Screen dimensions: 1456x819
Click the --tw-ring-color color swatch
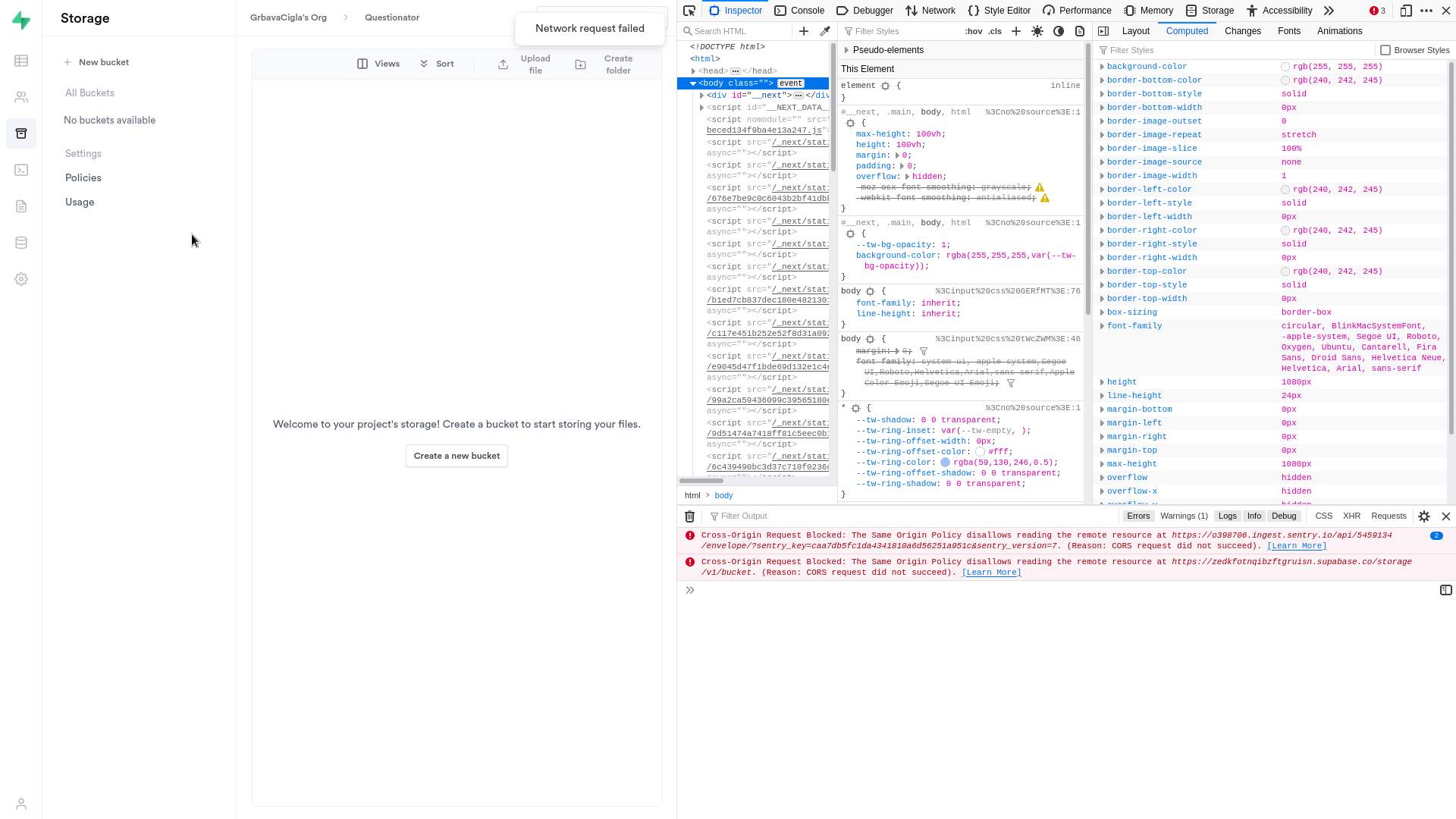click(943, 462)
